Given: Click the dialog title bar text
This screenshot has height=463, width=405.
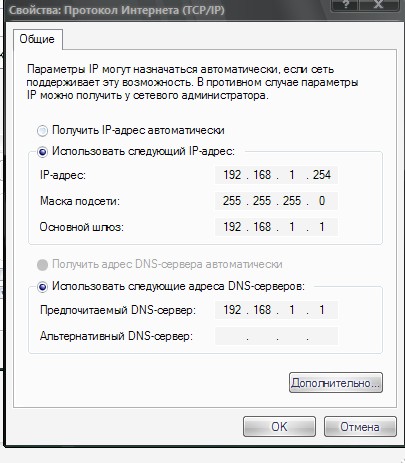Looking at the screenshot, I should coord(117,10).
